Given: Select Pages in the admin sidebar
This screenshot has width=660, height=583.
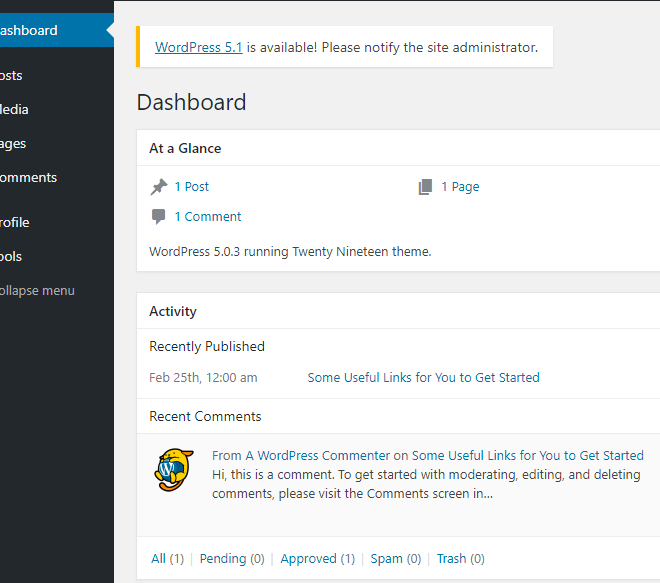Looking at the screenshot, I should [57, 144].
